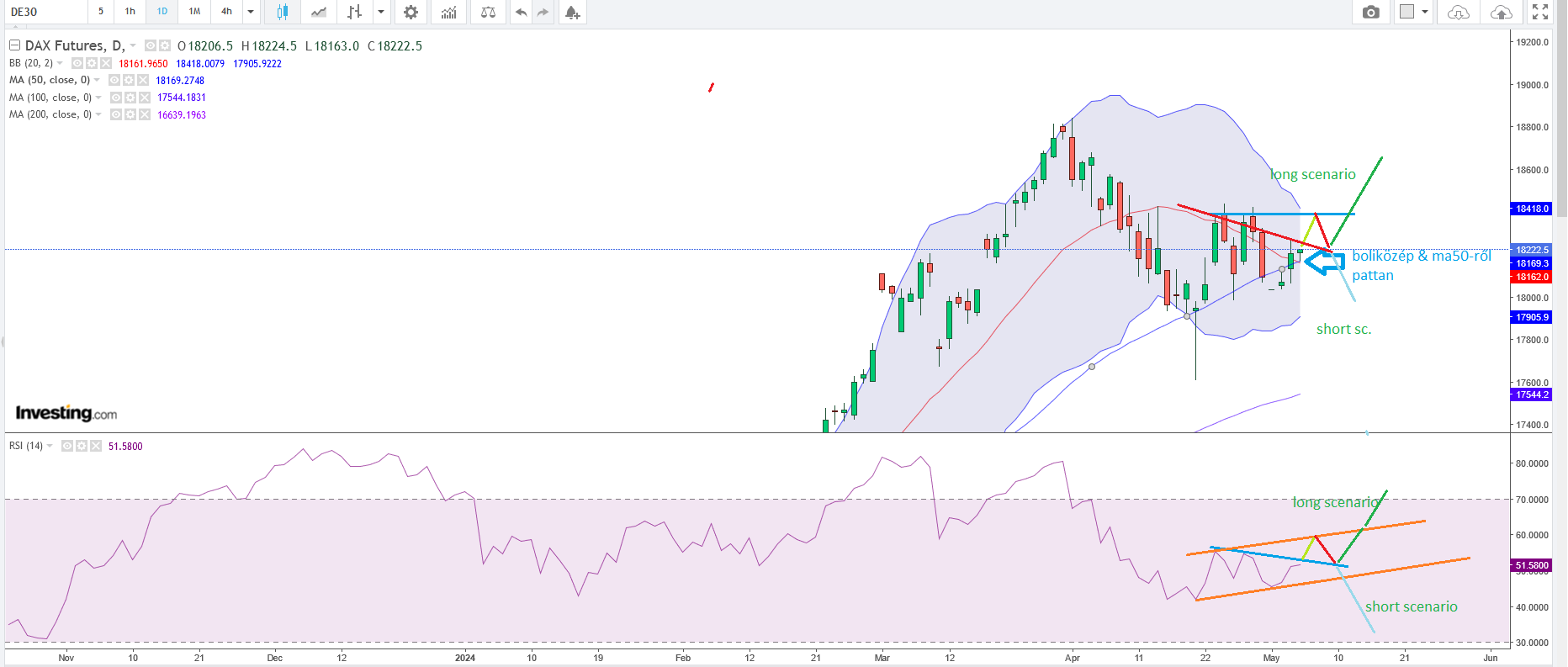The height and width of the screenshot is (667, 1568).
Task: Click the single-pane layout square
Action: click(1406, 12)
